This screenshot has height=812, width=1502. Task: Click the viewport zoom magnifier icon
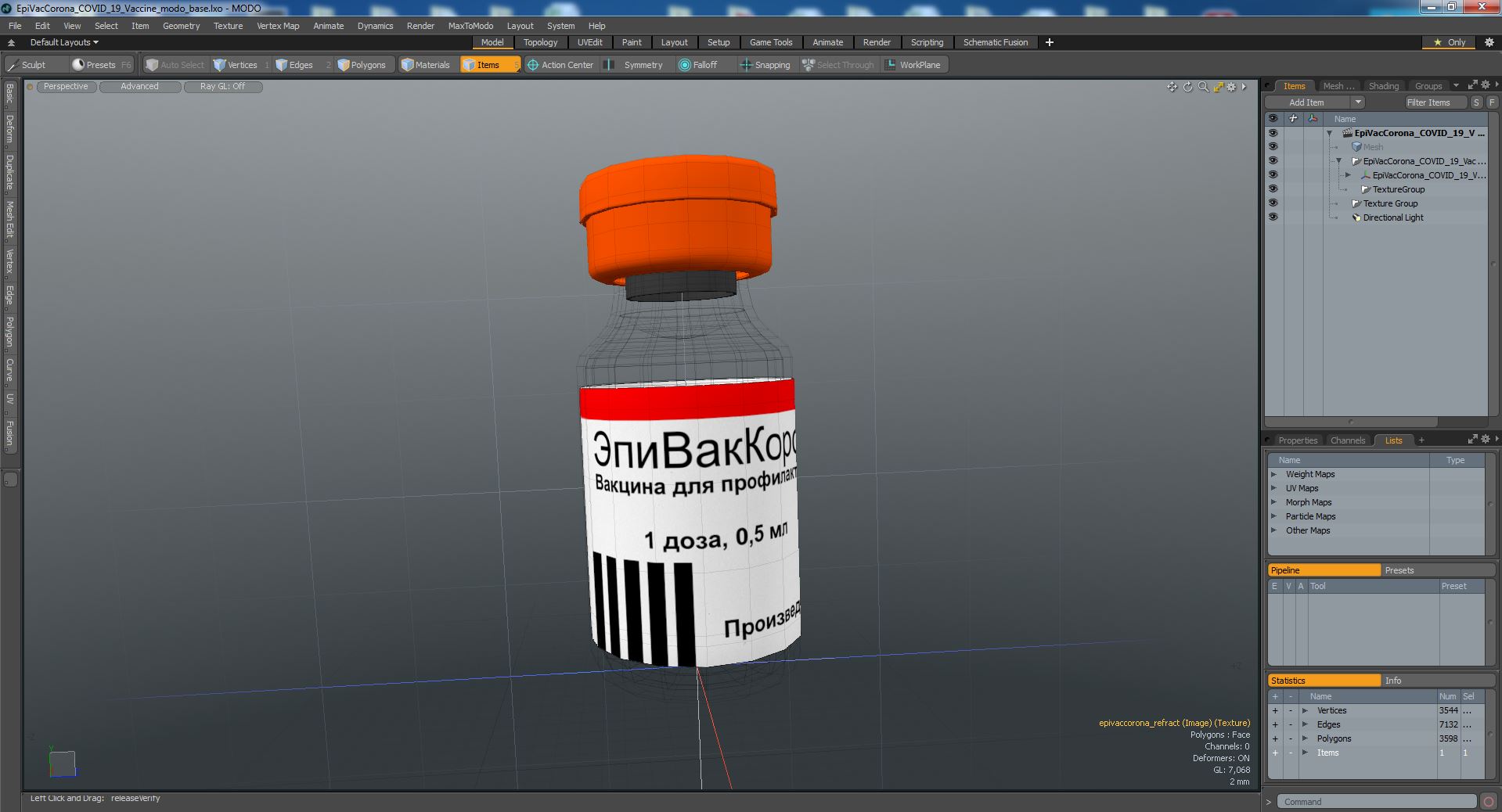pos(1203,87)
